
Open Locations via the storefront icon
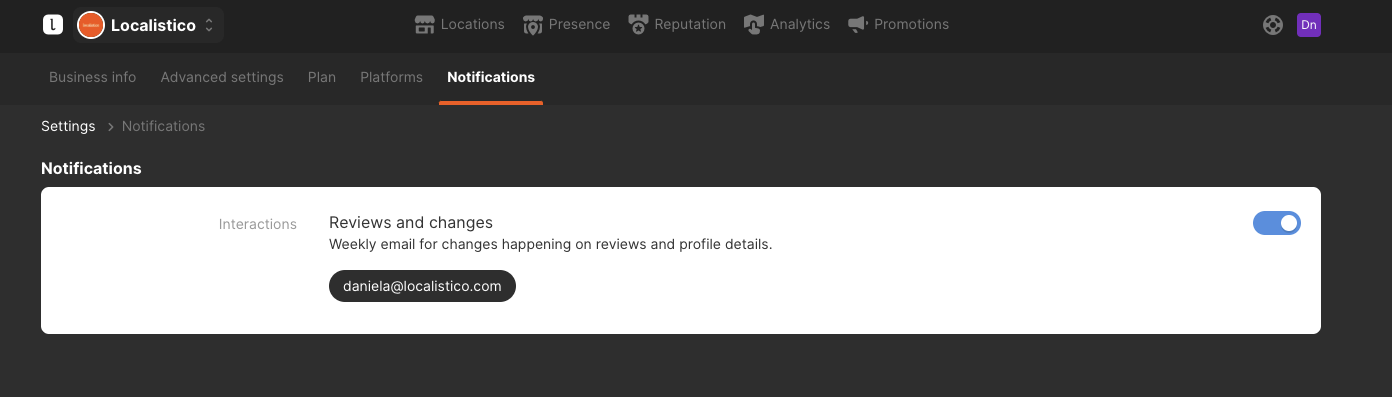425,25
